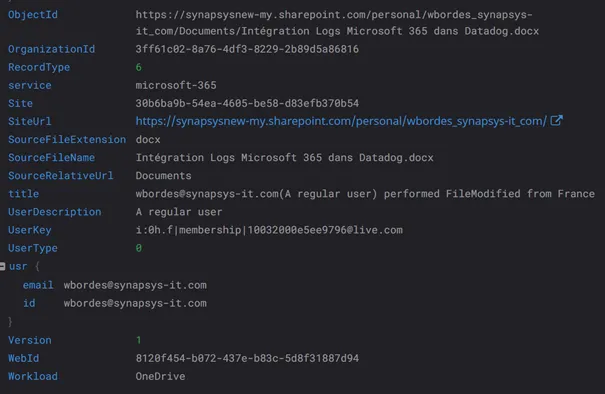
Task: Click the SourceFileName attribute key
Action: (51, 158)
